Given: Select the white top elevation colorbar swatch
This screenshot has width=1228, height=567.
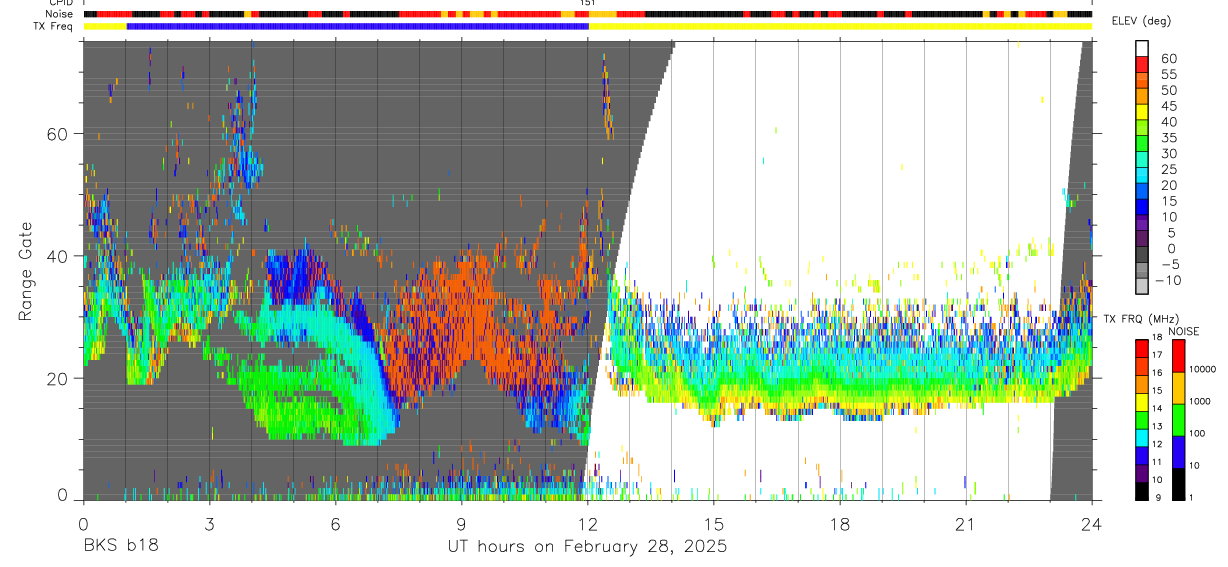Looking at the screenshot, I should [x=1143, y=48].
